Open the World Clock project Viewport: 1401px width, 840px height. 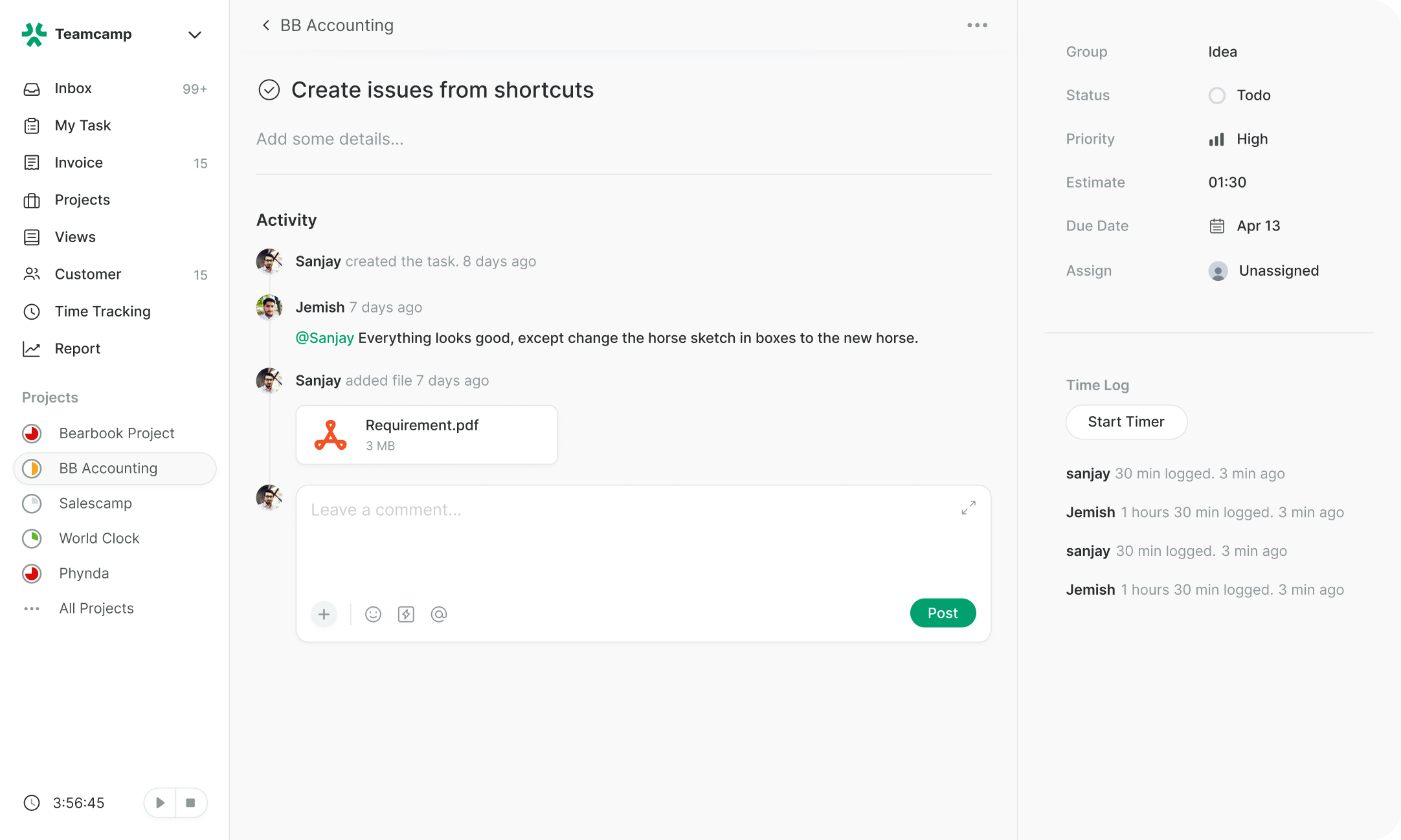click(98, 538)
